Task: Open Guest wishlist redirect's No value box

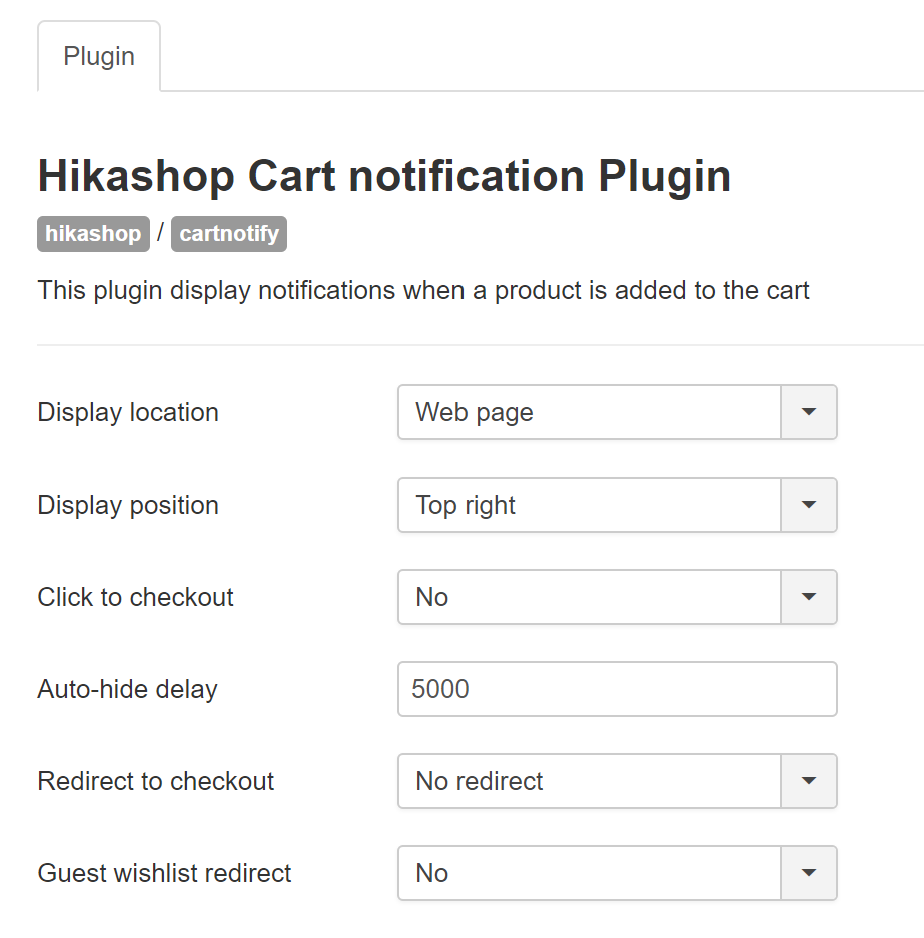Action: click(x=589, y=873)
